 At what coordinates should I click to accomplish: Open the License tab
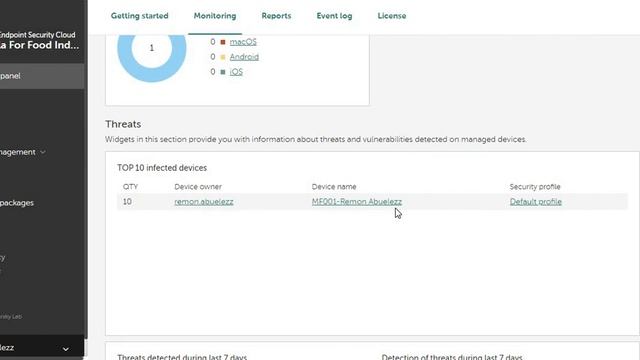click(x=391, y=16)
